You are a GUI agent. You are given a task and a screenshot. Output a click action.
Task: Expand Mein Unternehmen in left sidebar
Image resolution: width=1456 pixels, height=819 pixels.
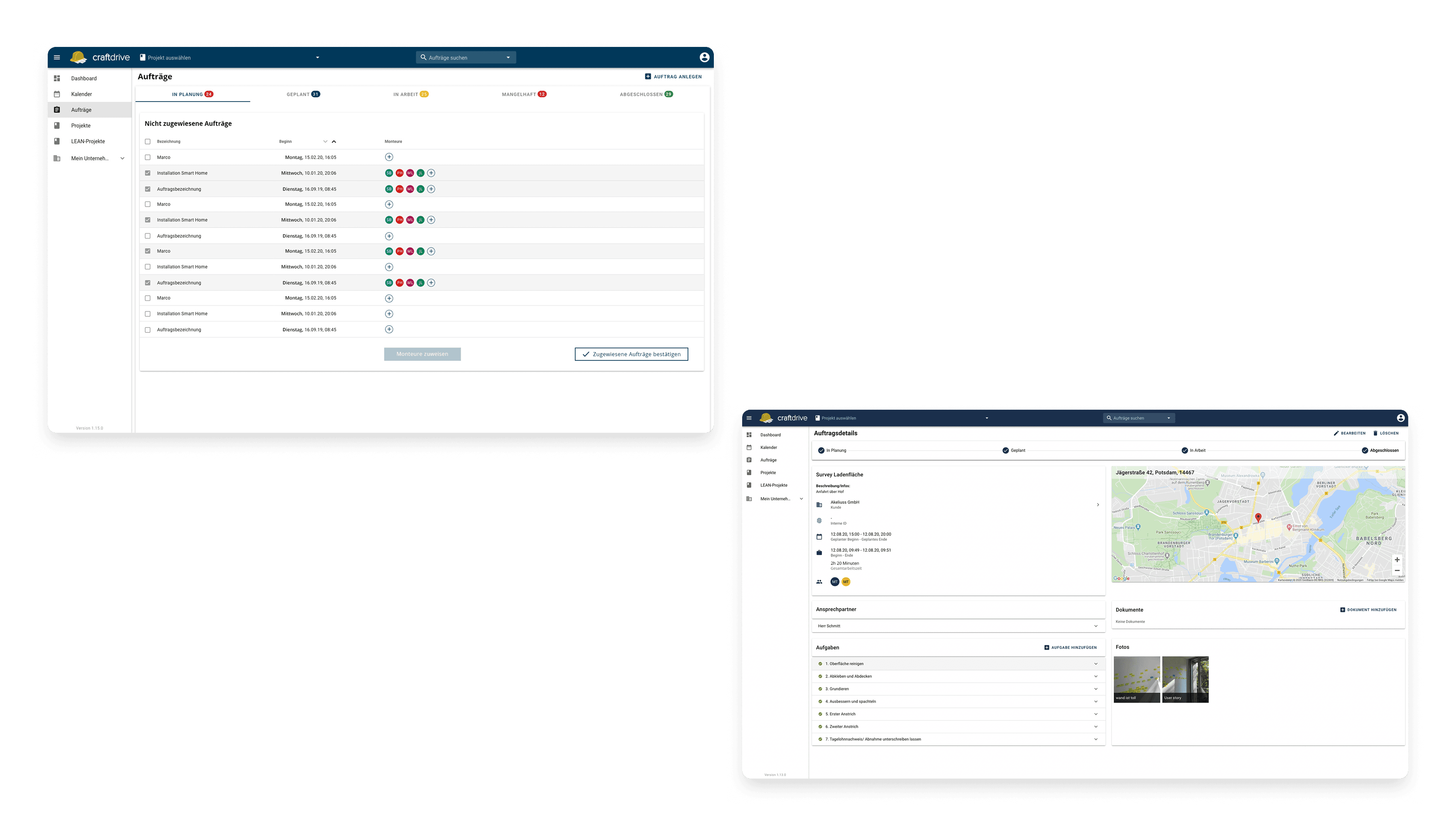click(122, 158)
